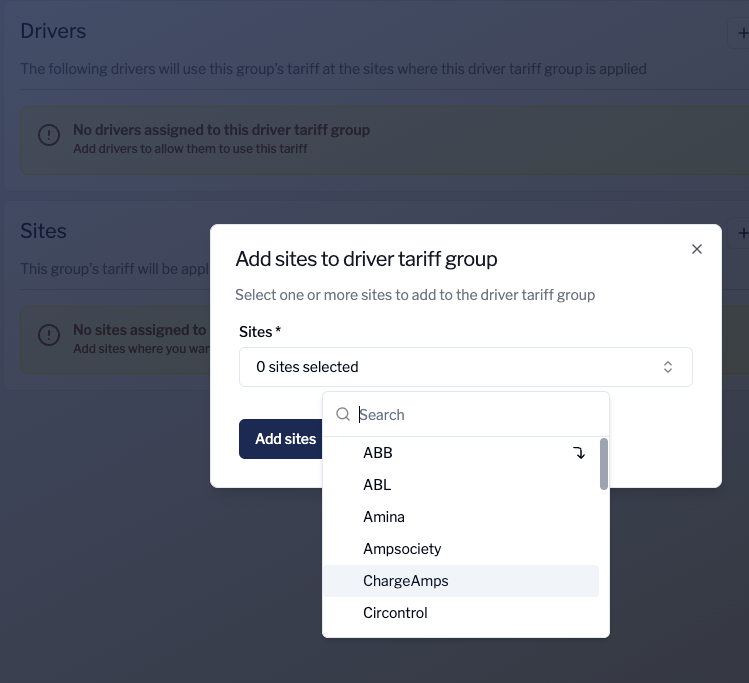Viewport: 749px width, 683px height.
Task: Click the up-down chevron in Sites field
Action: (668, 367)
